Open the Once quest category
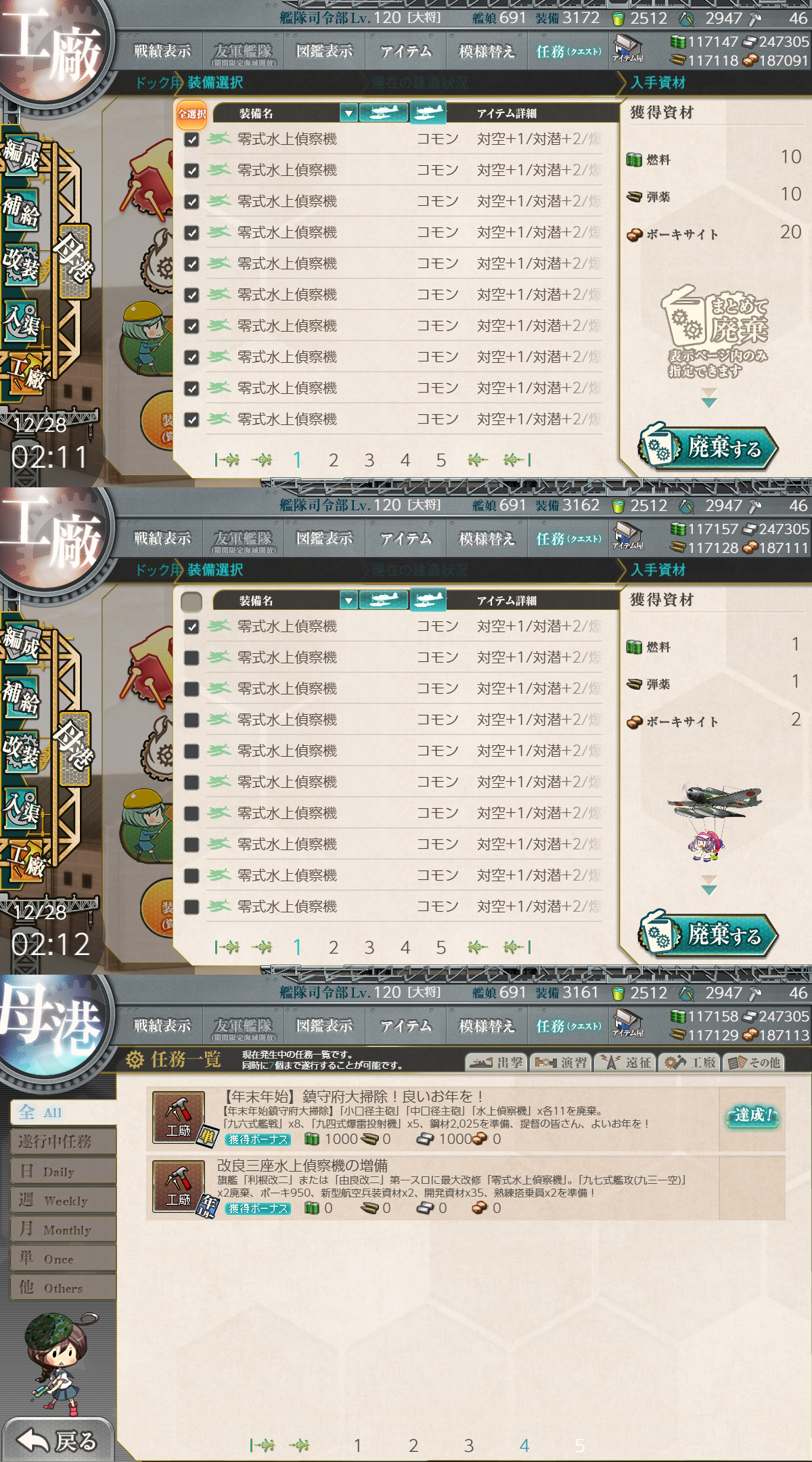 point(63,1258)
